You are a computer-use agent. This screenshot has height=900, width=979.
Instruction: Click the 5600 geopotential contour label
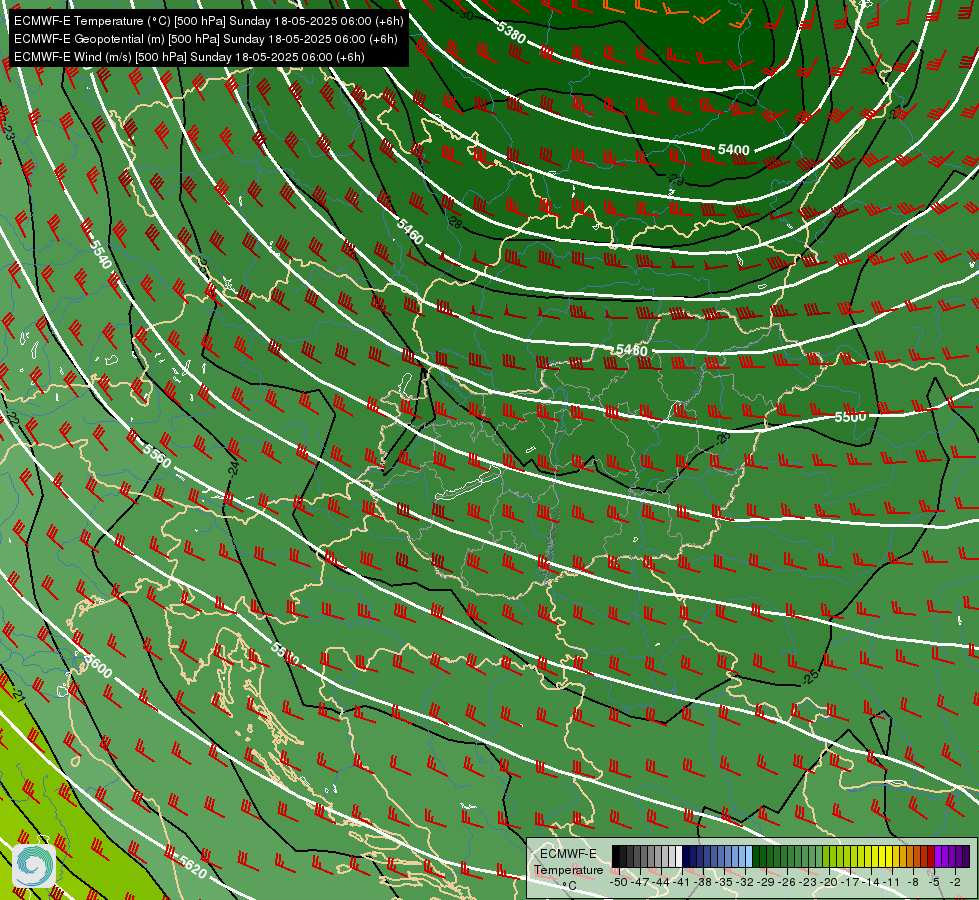[x=98, y=666]
